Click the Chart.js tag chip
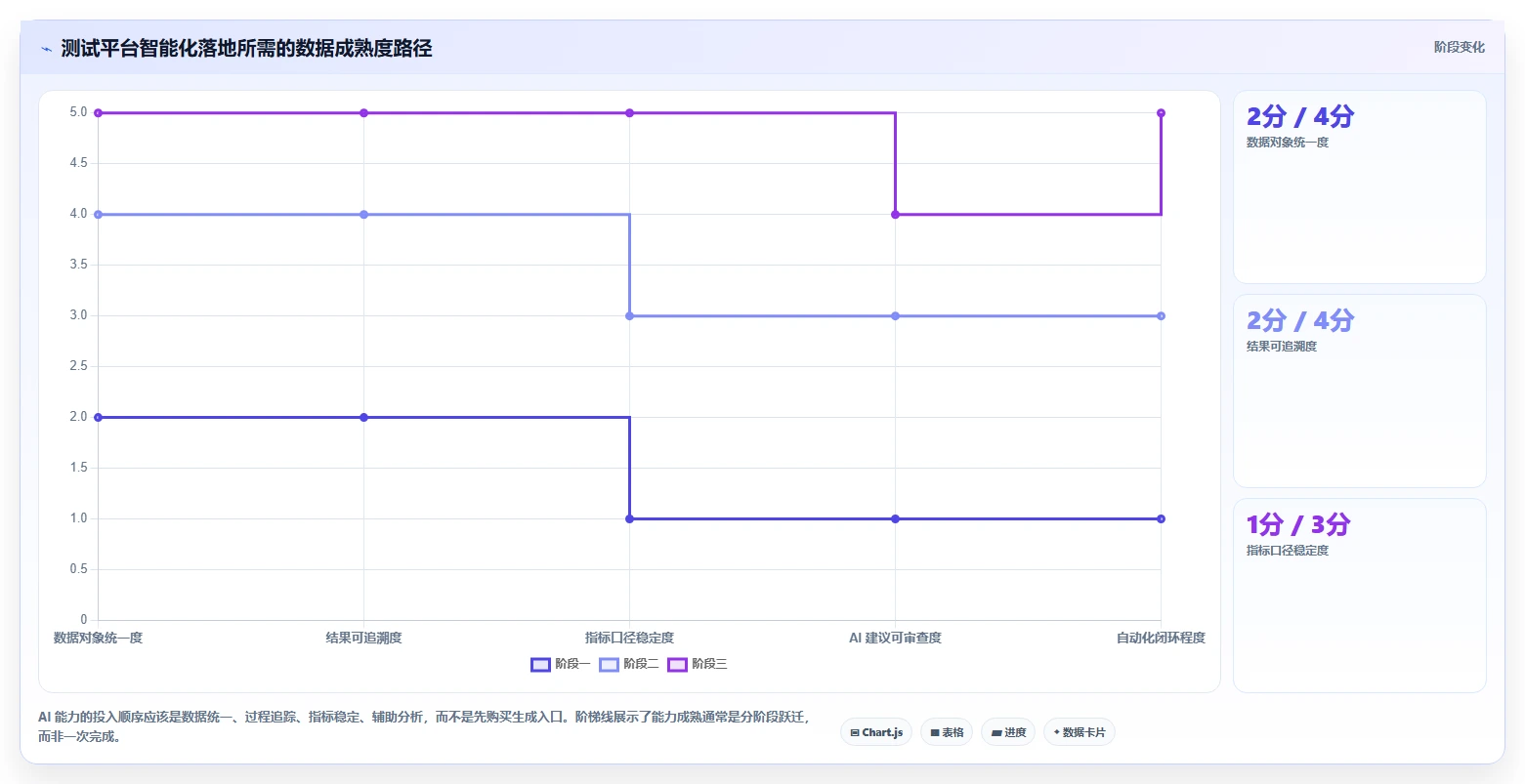 (x=876, y=732)
